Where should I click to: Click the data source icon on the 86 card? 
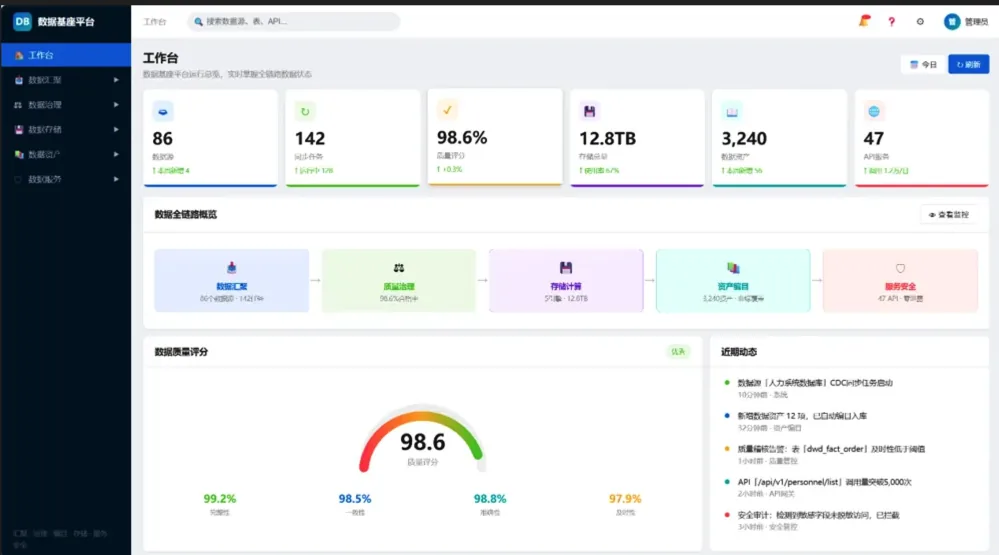163,112
